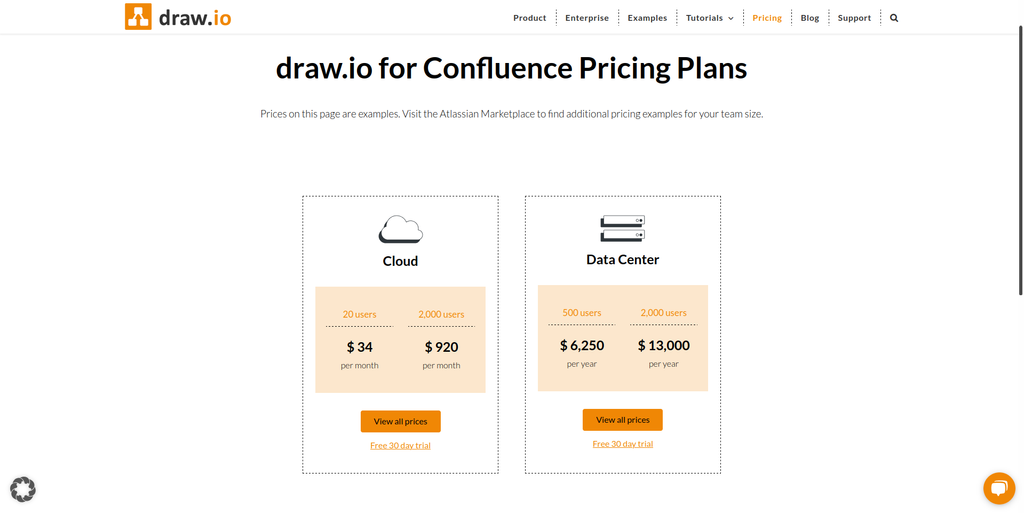Image resolution: width=1024 pixels, height=513 pixels.
Task: Expand the Tutorials dropdown menu
Action: click(x=709, y=18)
